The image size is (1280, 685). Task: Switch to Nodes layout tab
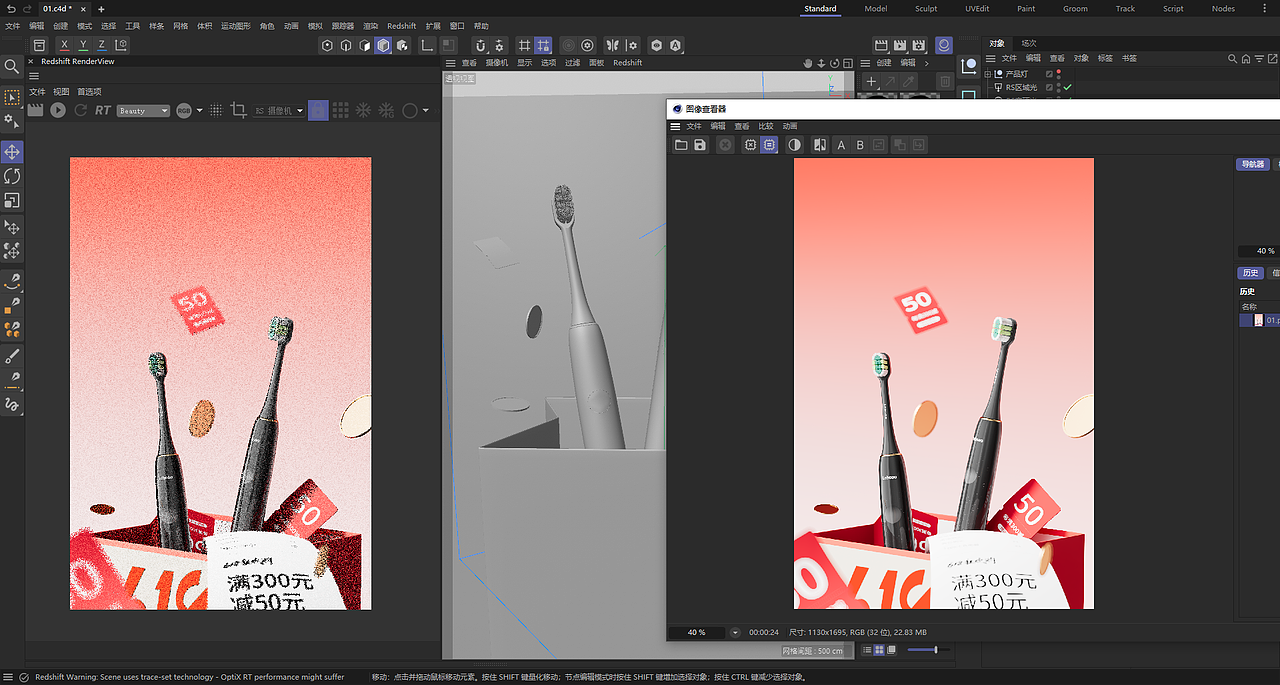1223,8
